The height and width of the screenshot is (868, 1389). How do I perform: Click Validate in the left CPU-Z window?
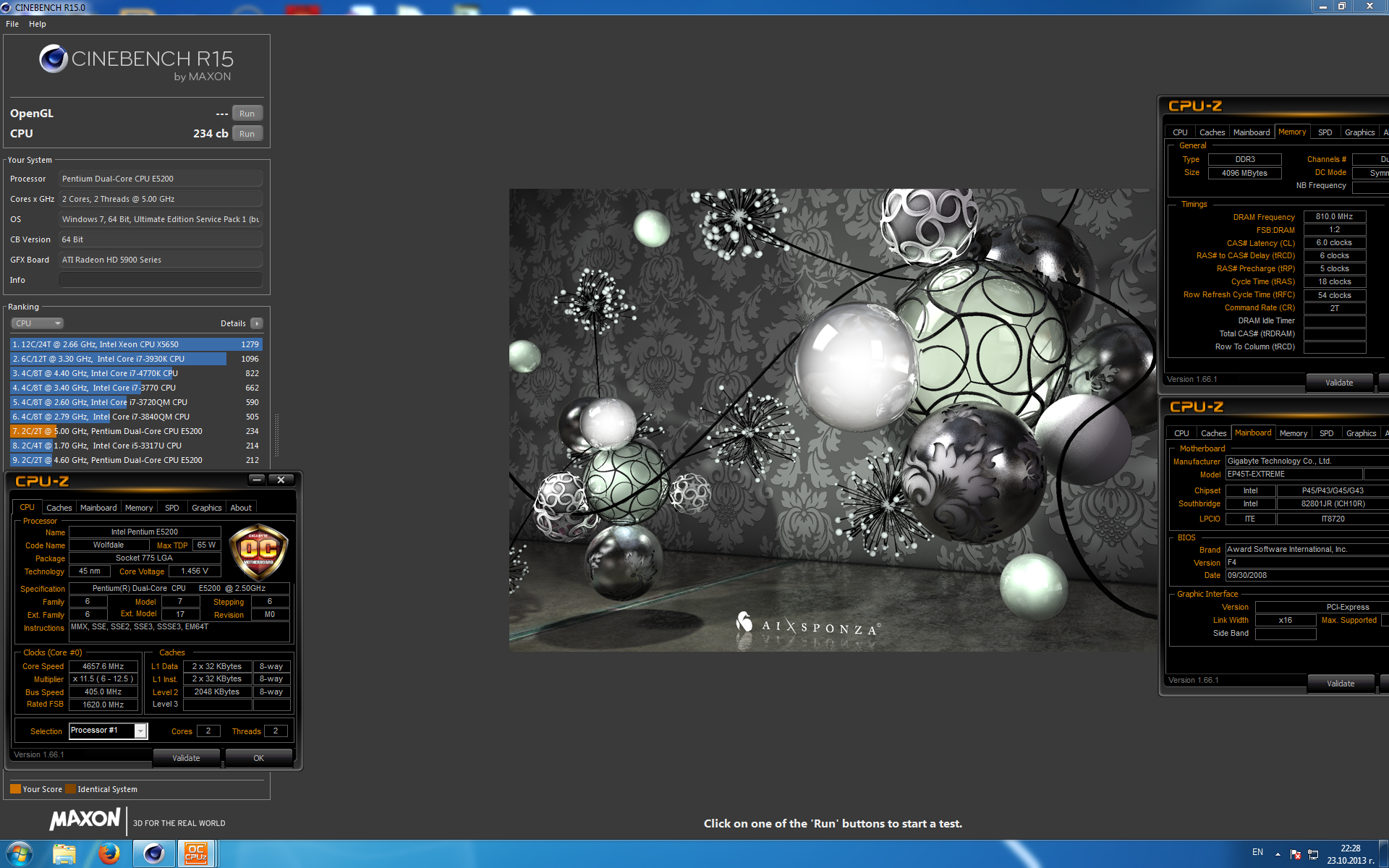186,758
